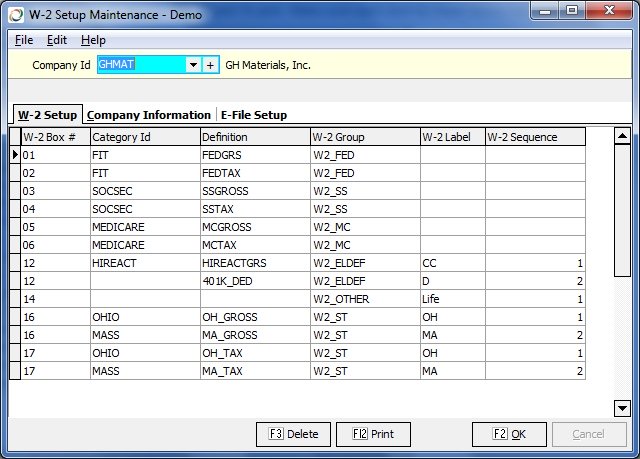Expand the Company Id dropdown arrow
640x459 pixels.
tap(193, 65)
